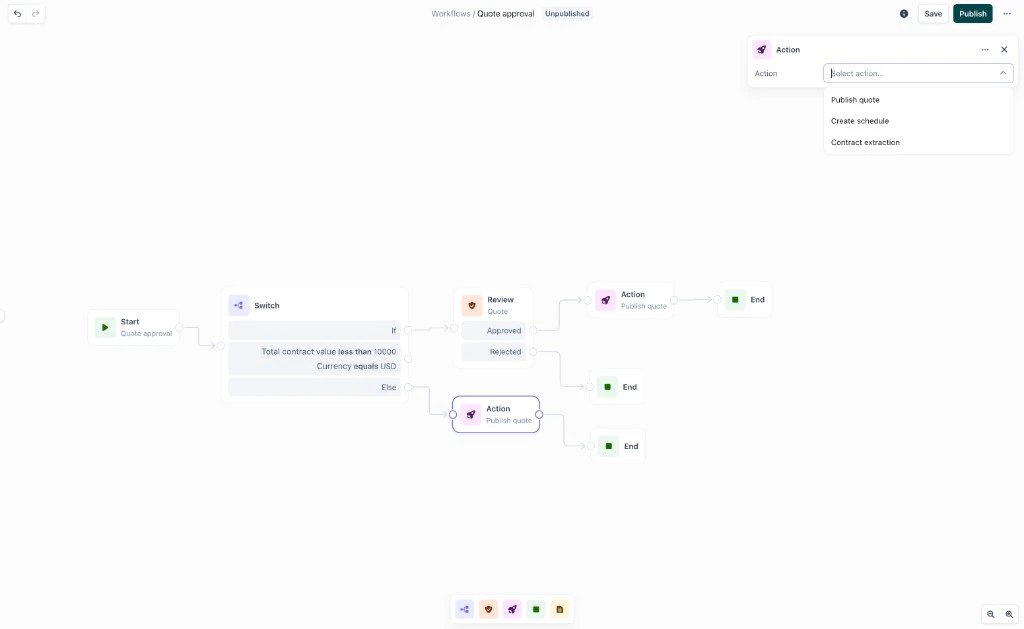Click Save in the top bar

932,13
